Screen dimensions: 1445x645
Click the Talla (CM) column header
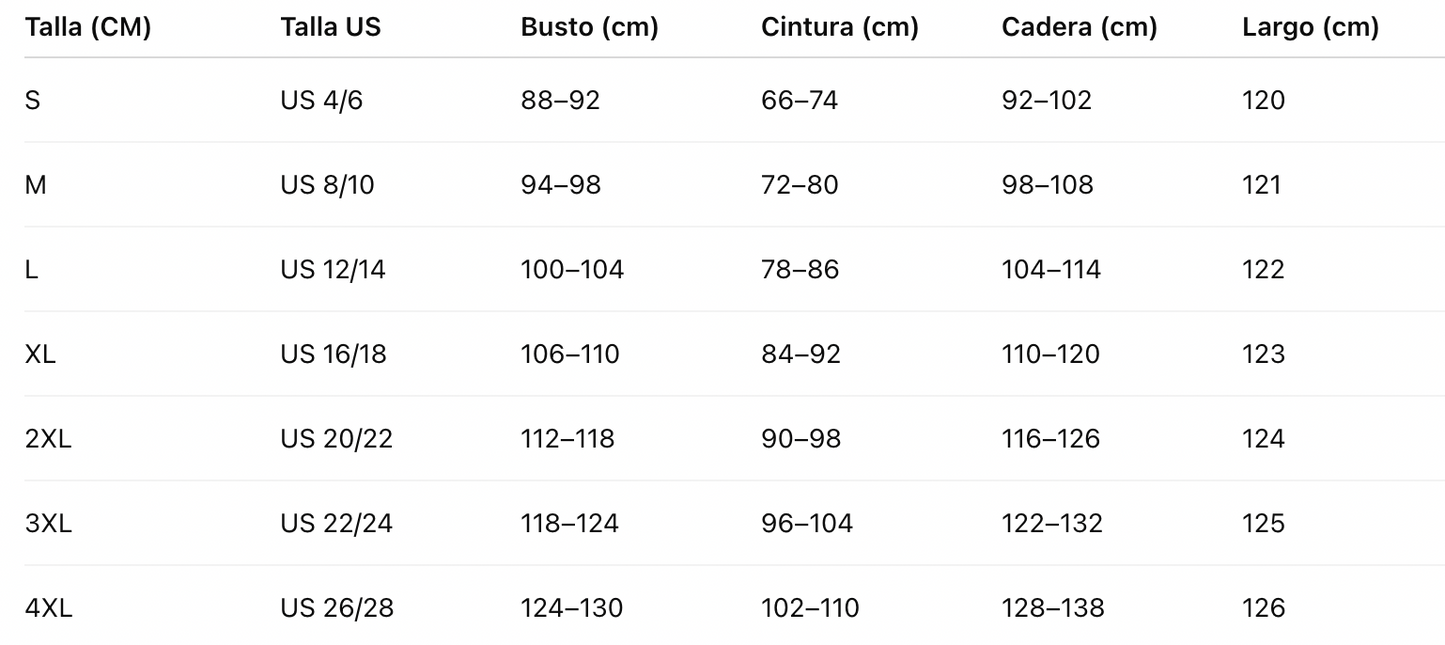coord(88,28)
